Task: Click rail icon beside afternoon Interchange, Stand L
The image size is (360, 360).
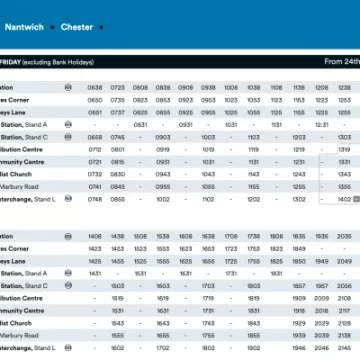Action: tap(68, 348)
